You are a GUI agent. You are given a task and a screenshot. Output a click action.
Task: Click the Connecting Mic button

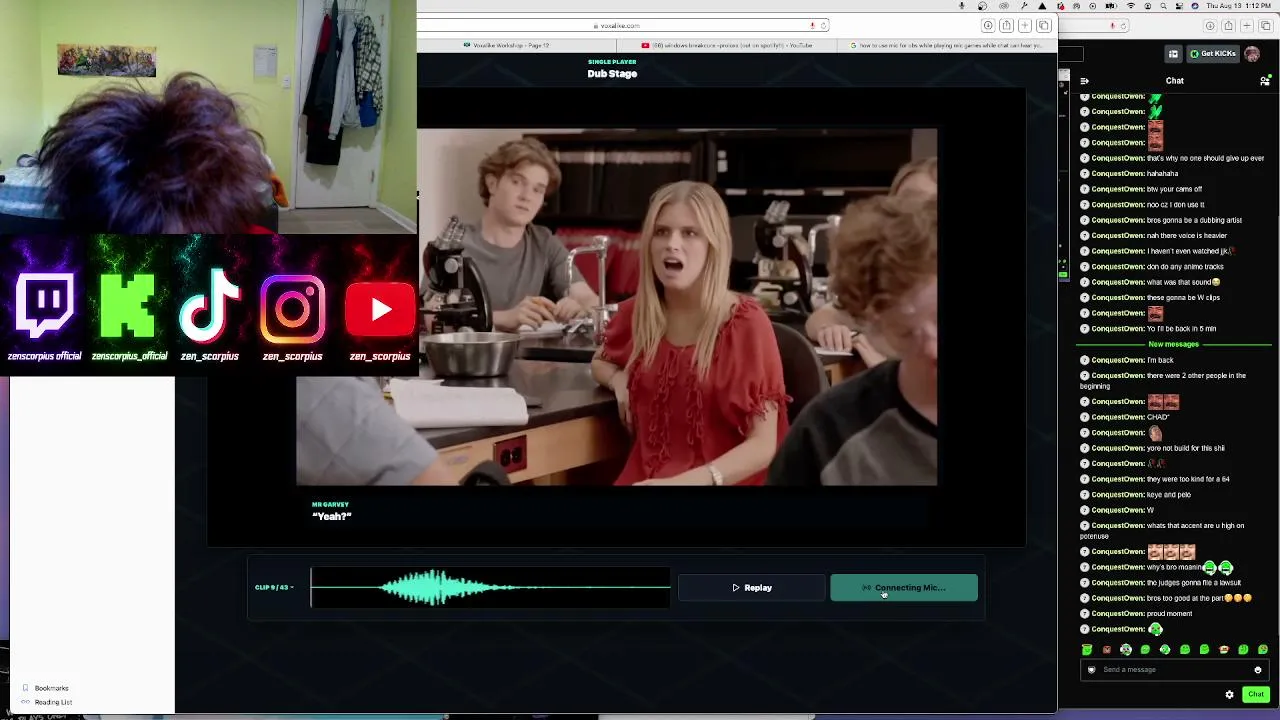(904, 588)
